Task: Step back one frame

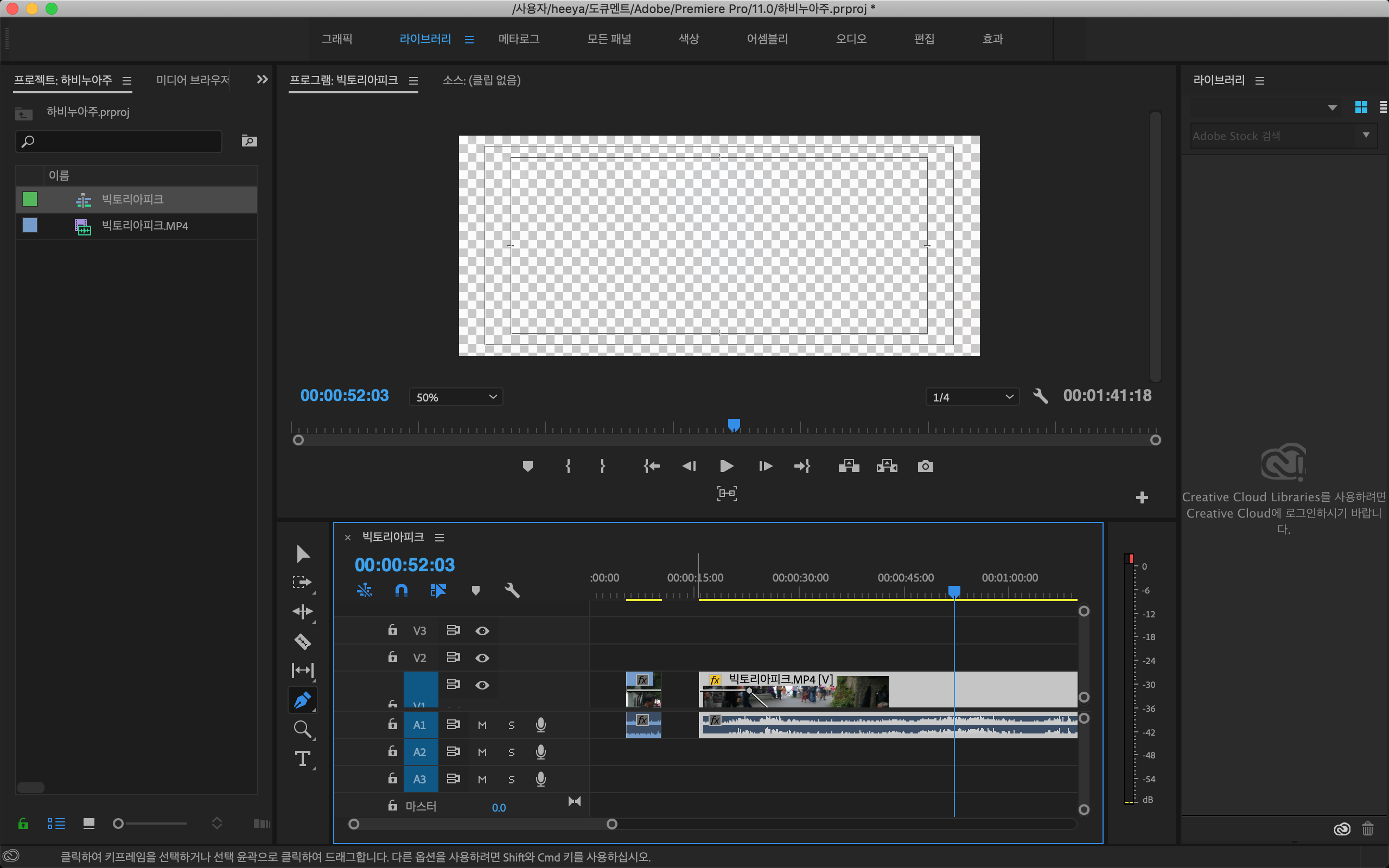Action: click(x=689, y=466)
